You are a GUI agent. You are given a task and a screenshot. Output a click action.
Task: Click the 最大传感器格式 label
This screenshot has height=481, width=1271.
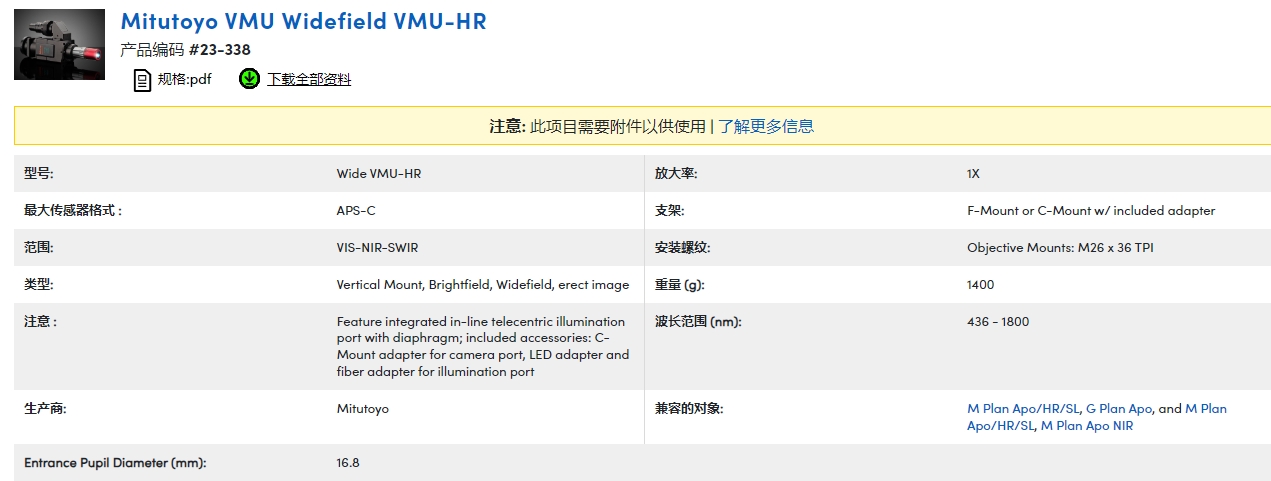pos(73,211)
